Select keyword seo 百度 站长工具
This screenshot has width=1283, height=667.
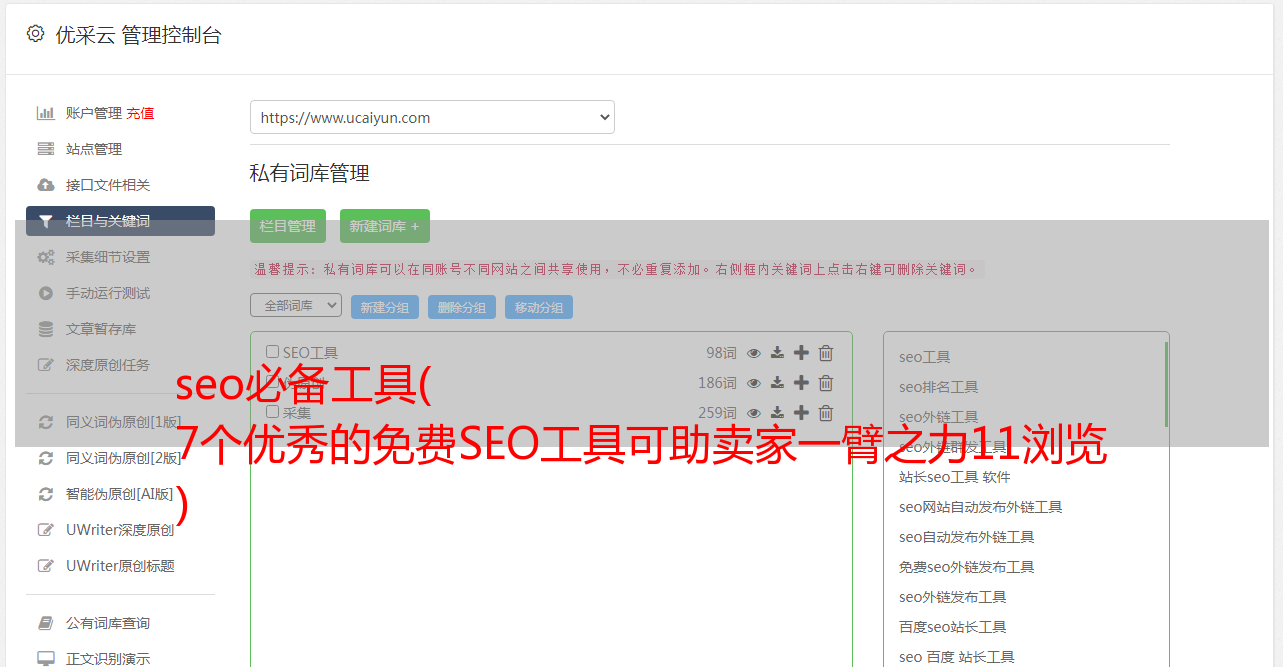point(957,657)
